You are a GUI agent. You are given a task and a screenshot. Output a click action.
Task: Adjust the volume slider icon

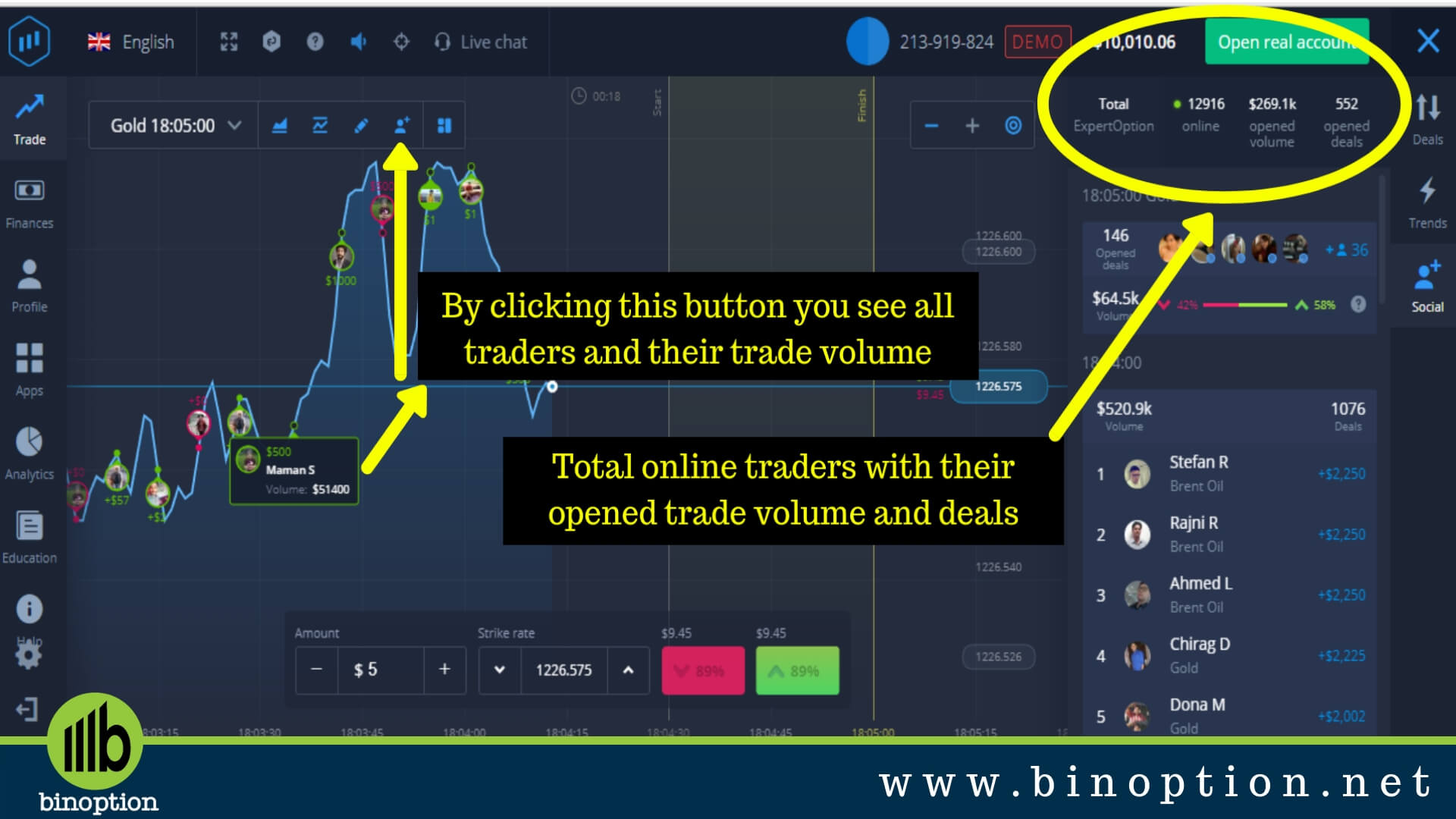356,42
